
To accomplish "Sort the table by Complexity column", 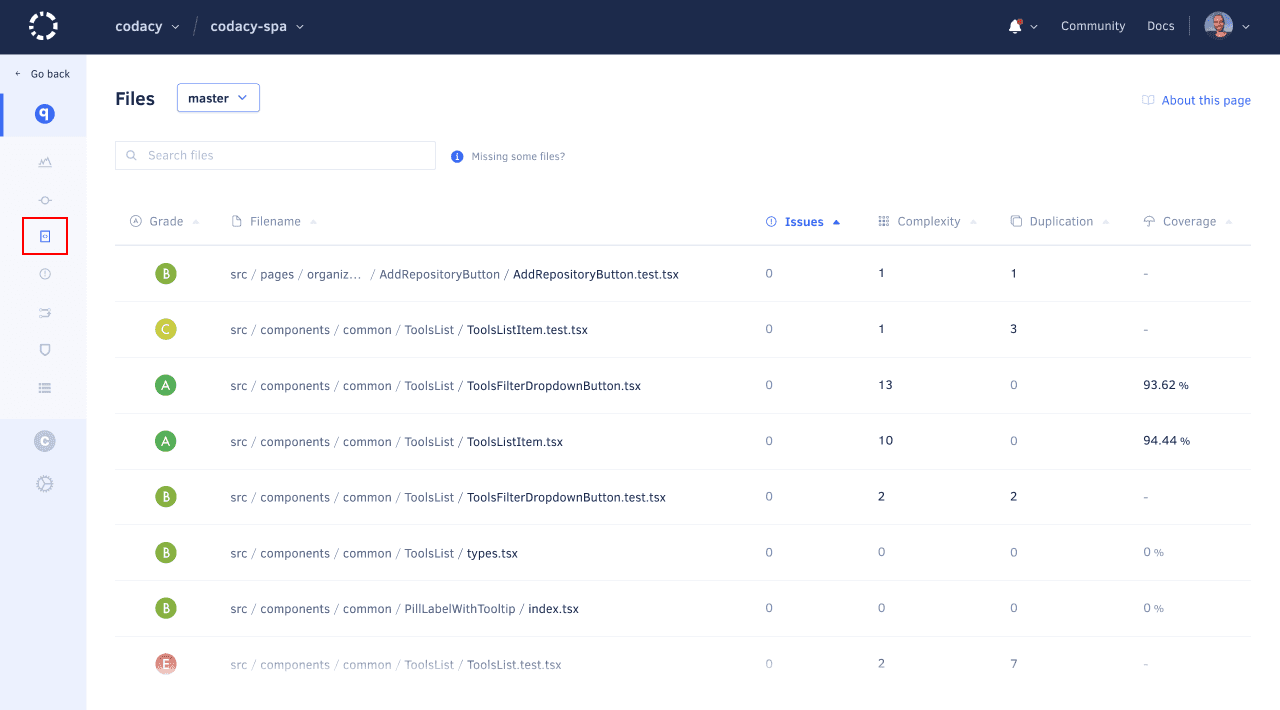I will (928, 222).
